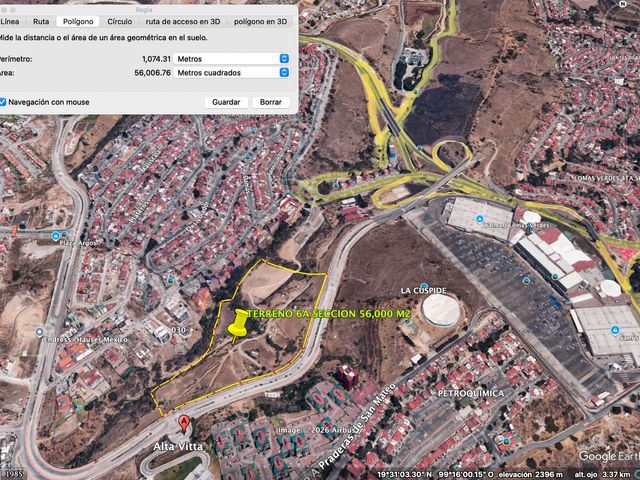Screen dimensions: 640x480
Task: Select the Círculo tab
Action: [x=120, y=22]
